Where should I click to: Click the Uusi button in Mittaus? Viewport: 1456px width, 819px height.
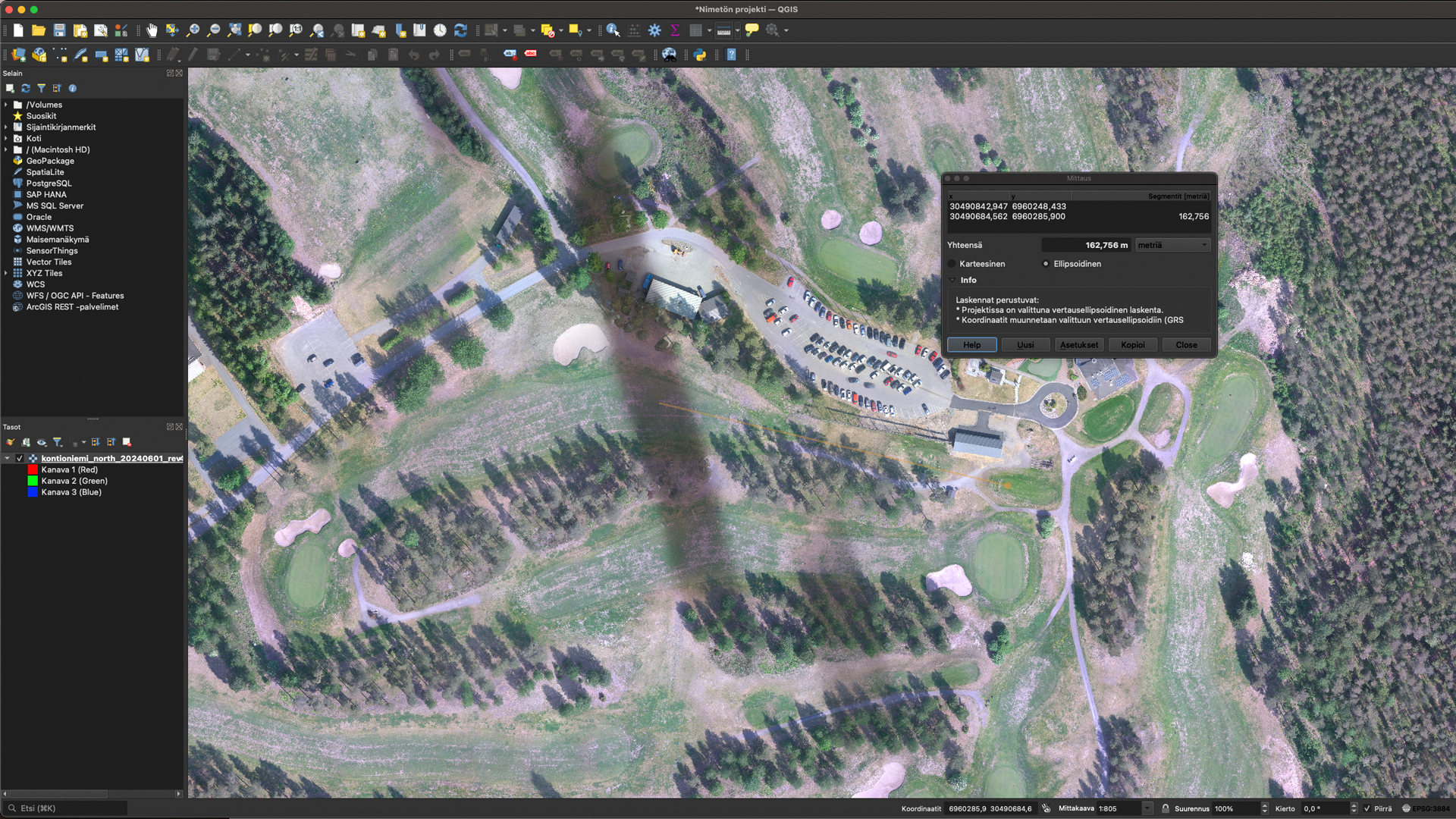[1025, 345]
